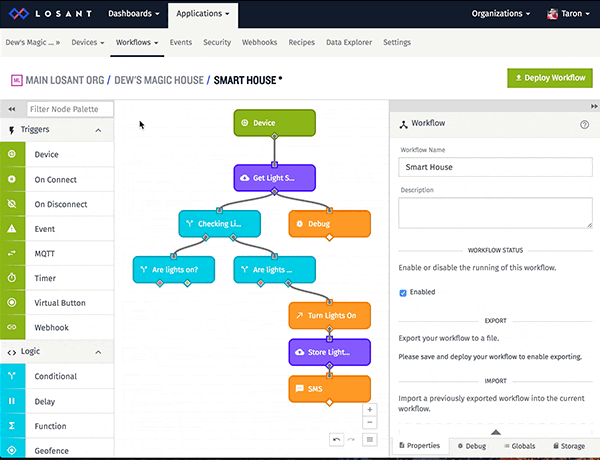Open the workflow help question mark icon

(584, 124)
